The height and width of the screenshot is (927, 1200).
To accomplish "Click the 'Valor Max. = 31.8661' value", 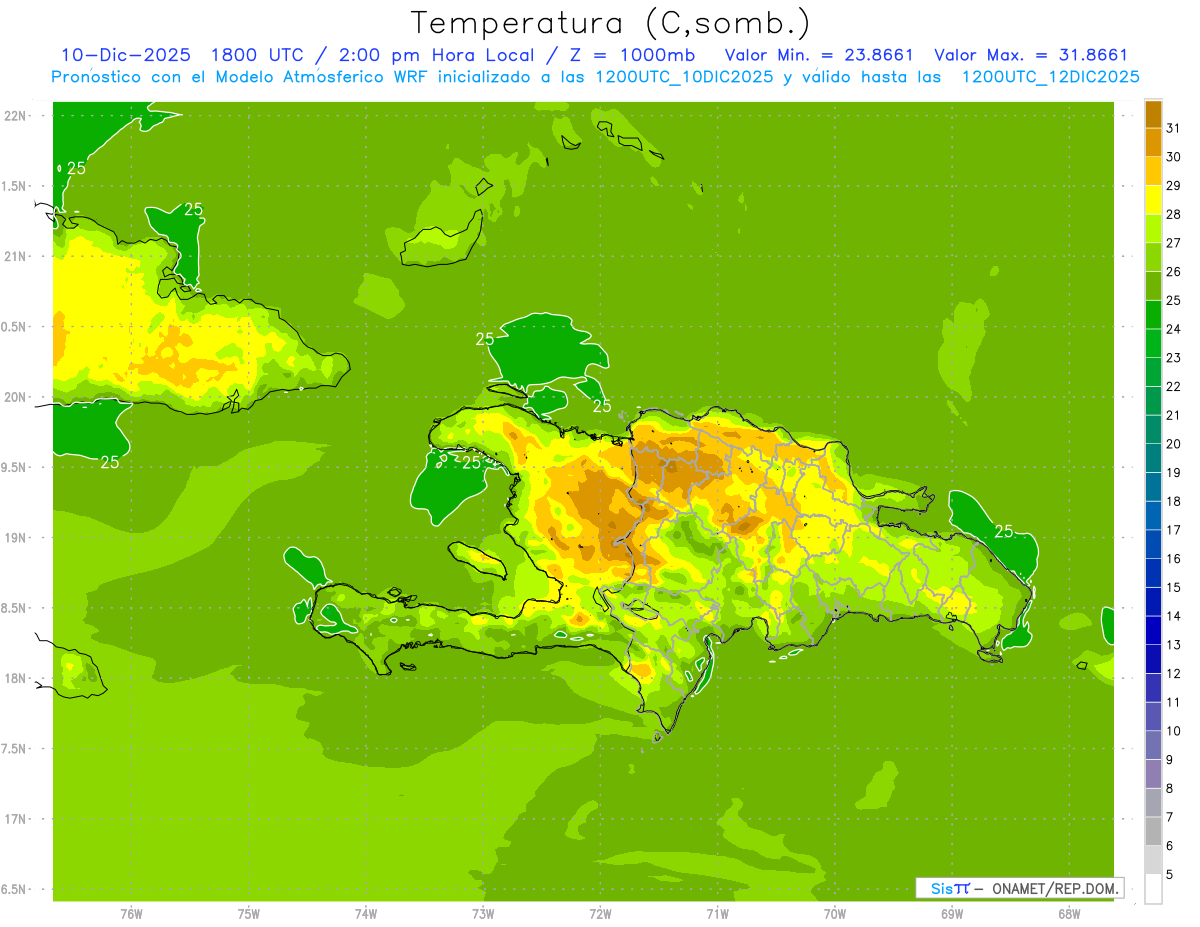I will click(x=1031, y=55).
